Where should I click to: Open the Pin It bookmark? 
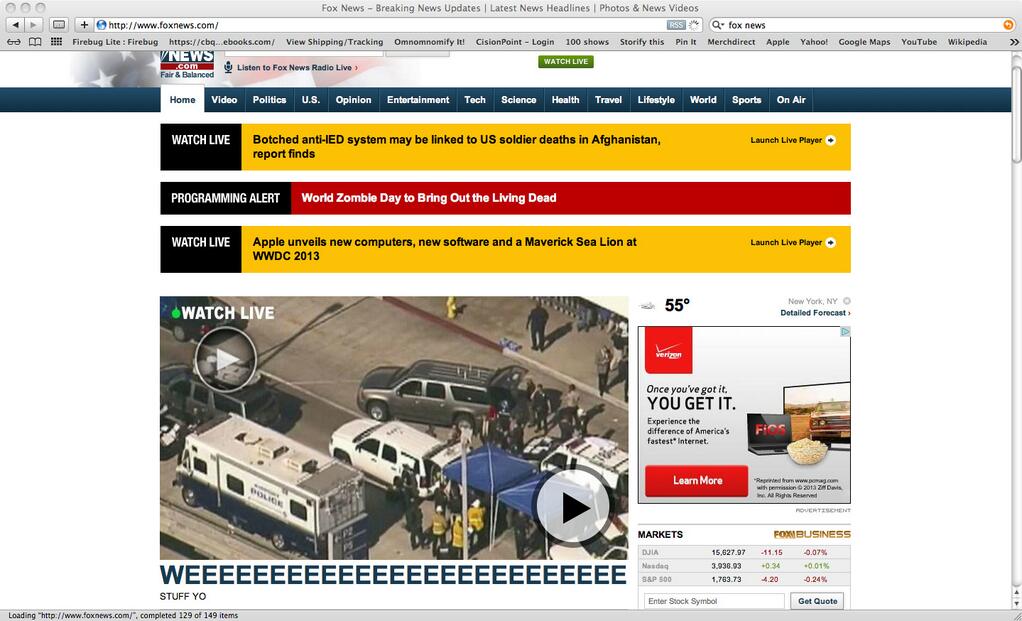(686, 42)
